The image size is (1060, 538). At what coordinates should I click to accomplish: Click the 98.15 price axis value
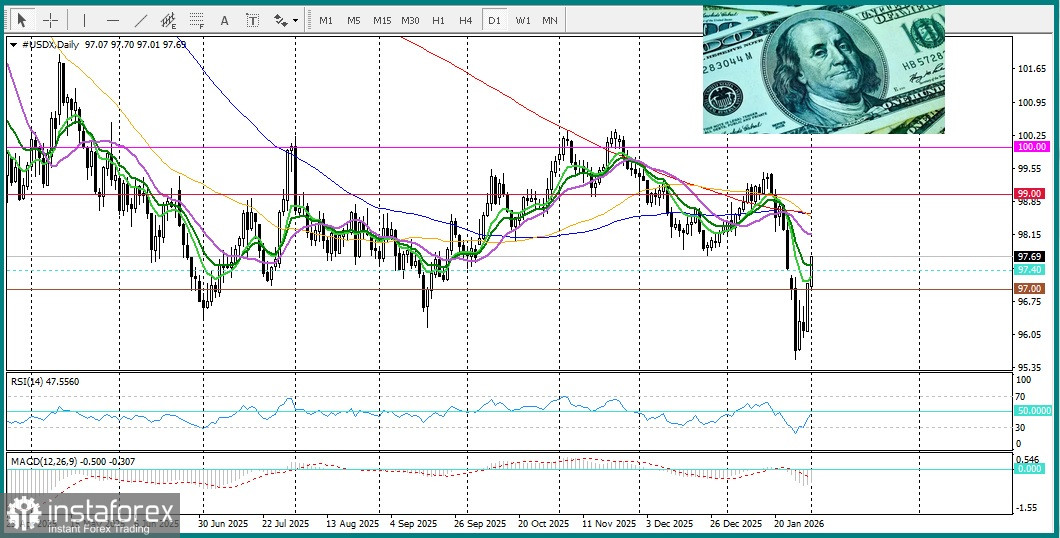coord(1030,235)
